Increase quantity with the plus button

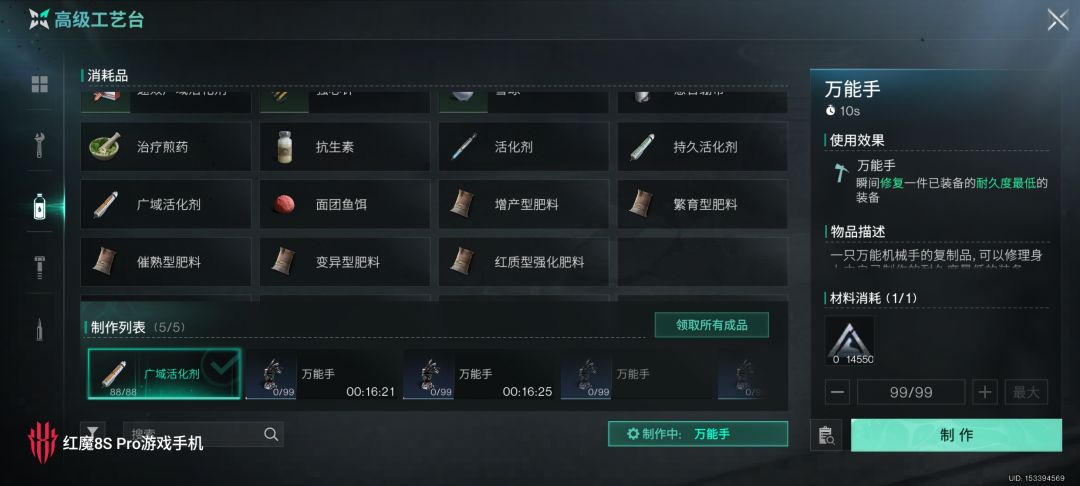coord(985,392)
